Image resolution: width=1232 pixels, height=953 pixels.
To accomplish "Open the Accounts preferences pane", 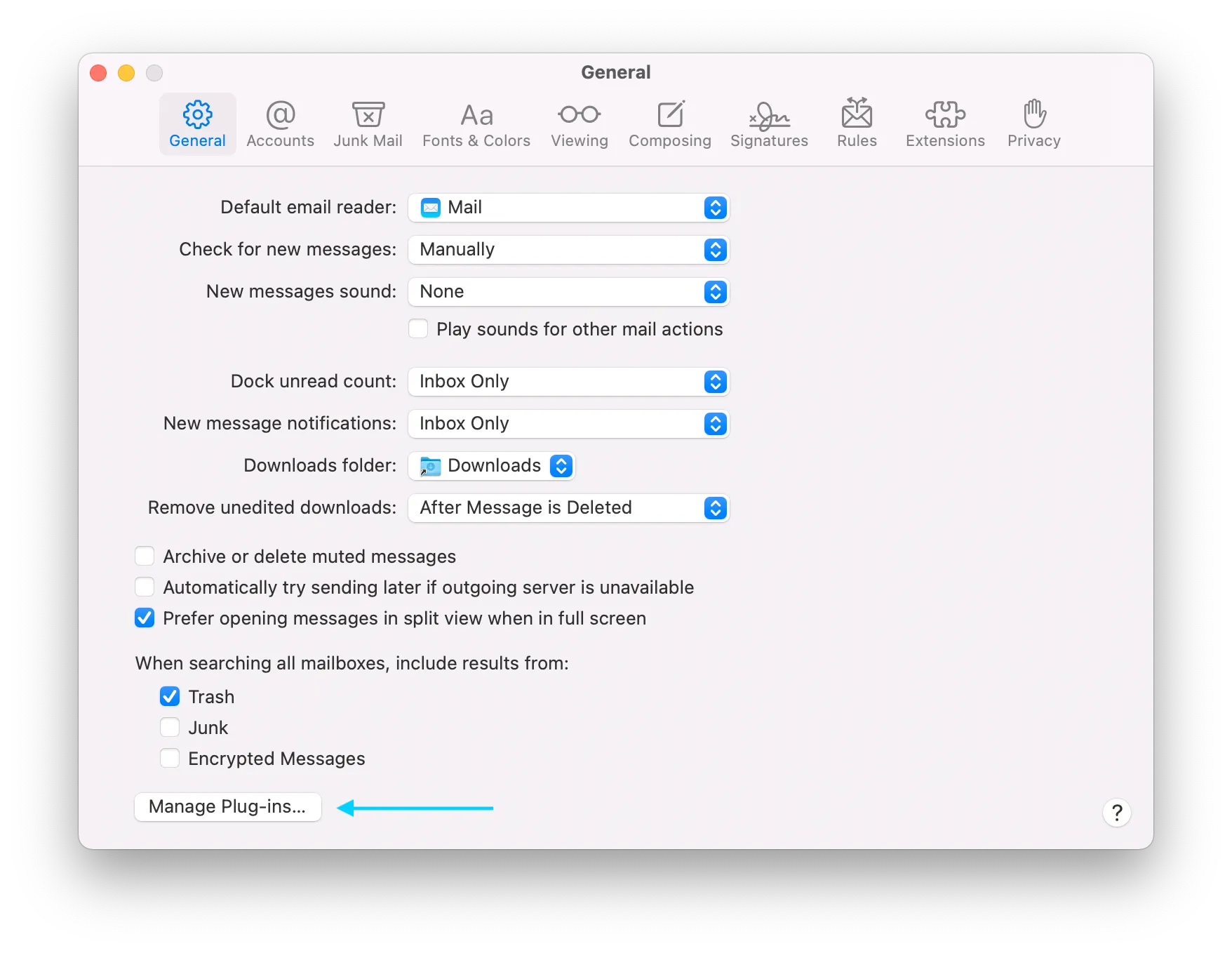I will point(280,124).
